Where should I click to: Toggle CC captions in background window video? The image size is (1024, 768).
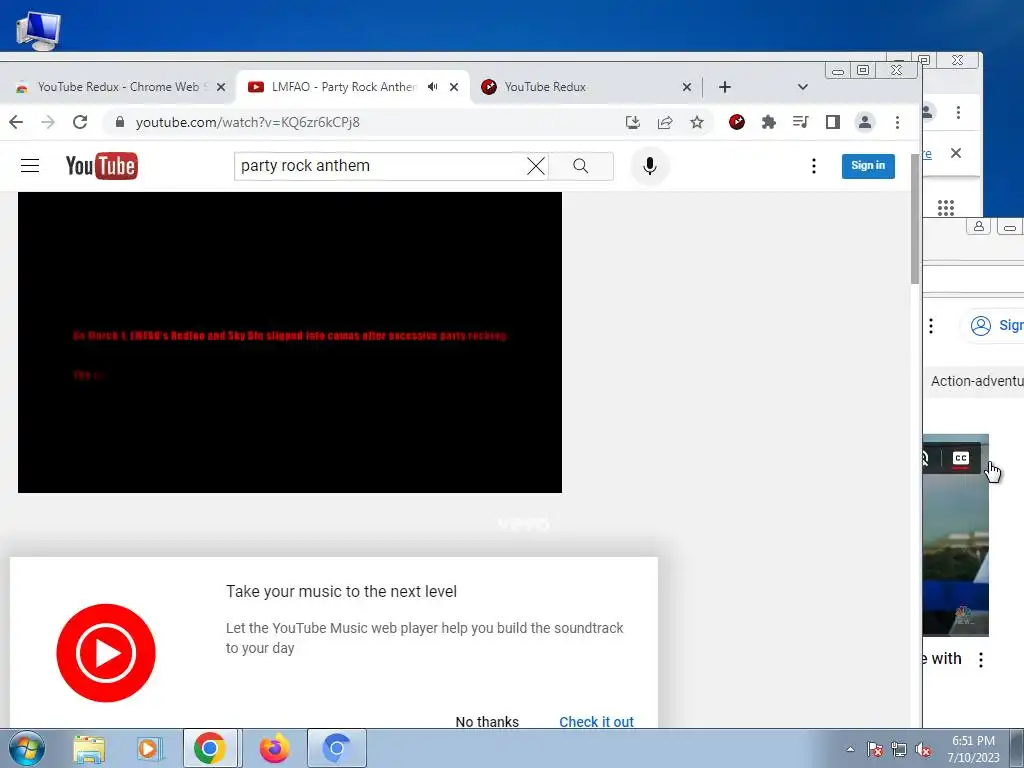point(960,458)
